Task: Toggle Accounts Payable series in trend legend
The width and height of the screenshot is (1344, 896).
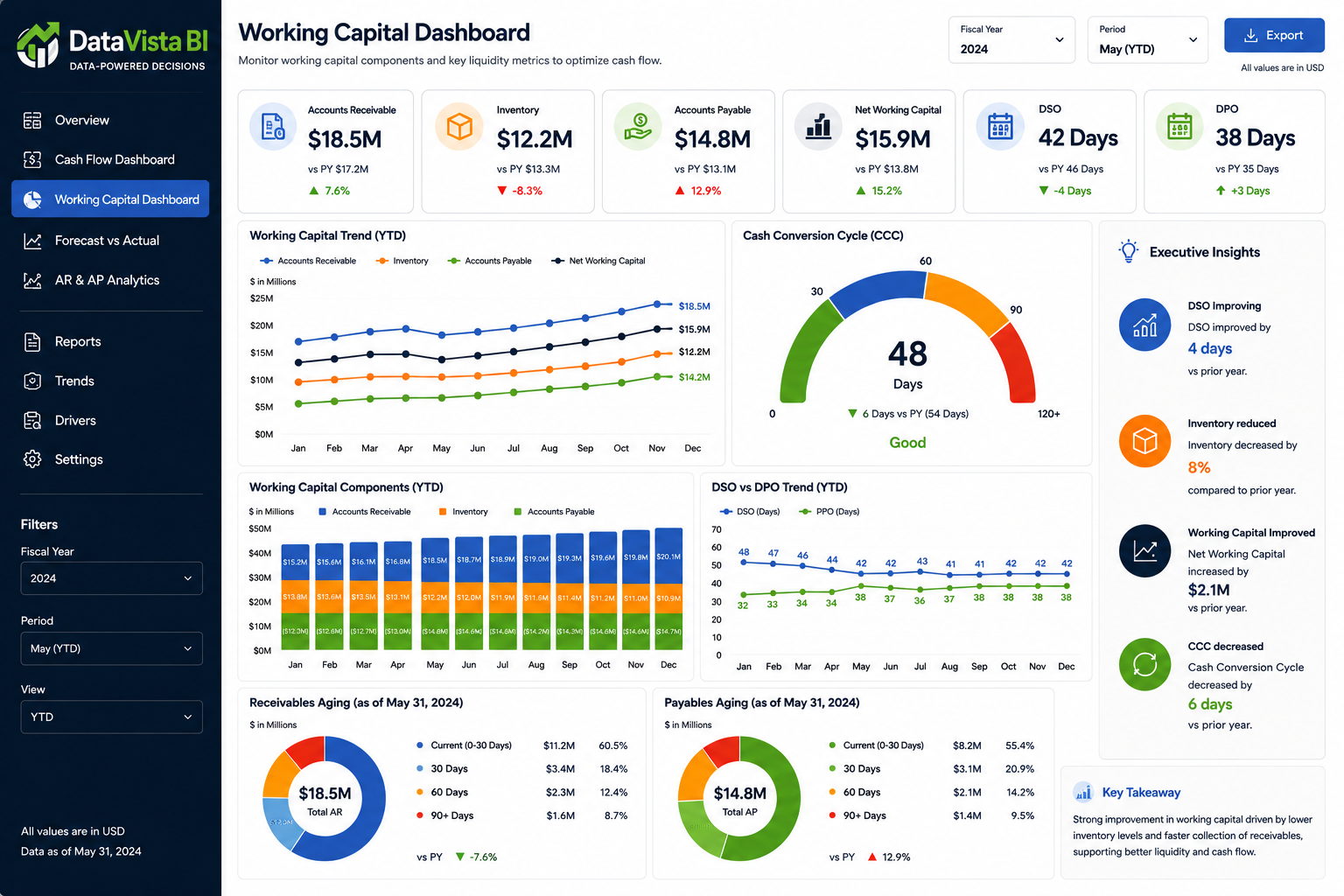Action: pyautogui.click(x=489, y=261)
